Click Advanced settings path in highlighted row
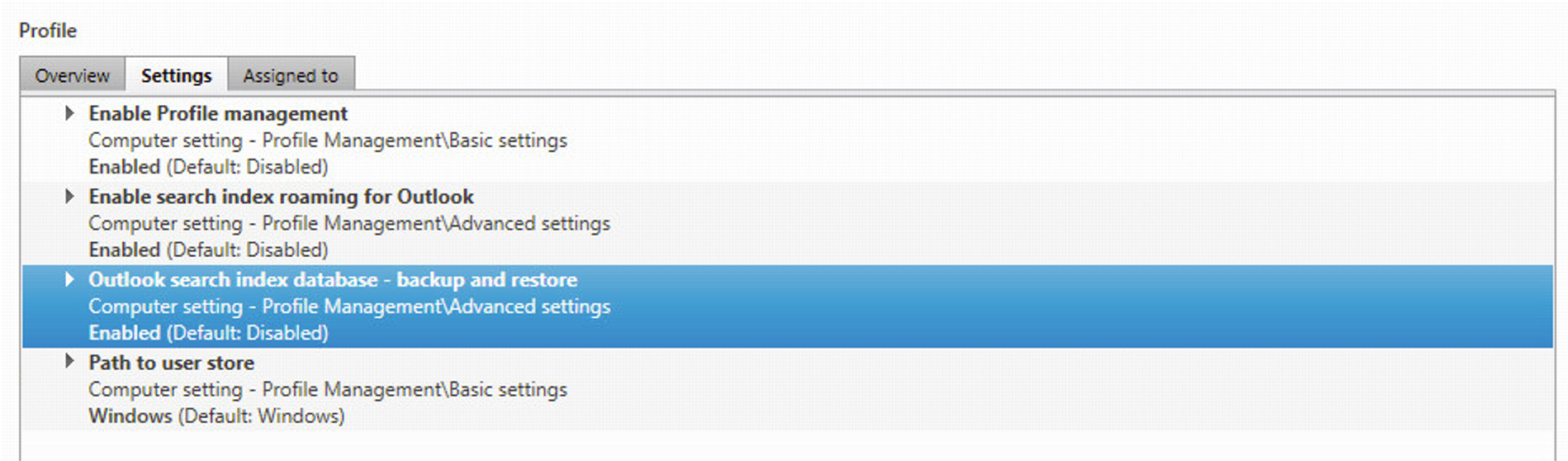 pyautogui.click(x=349, y=307)
